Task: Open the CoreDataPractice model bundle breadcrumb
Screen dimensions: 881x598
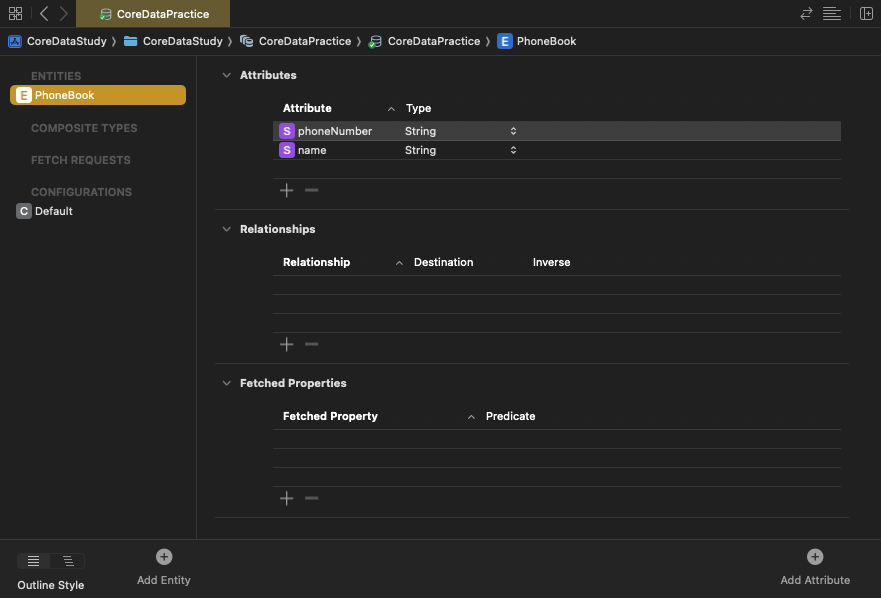Action: point(296,41)
